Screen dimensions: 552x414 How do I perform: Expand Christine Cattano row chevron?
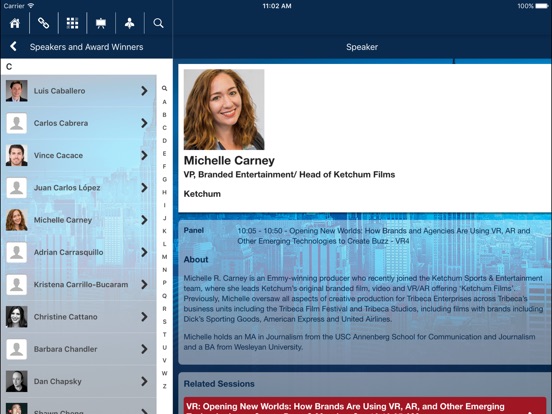point(144,317)
